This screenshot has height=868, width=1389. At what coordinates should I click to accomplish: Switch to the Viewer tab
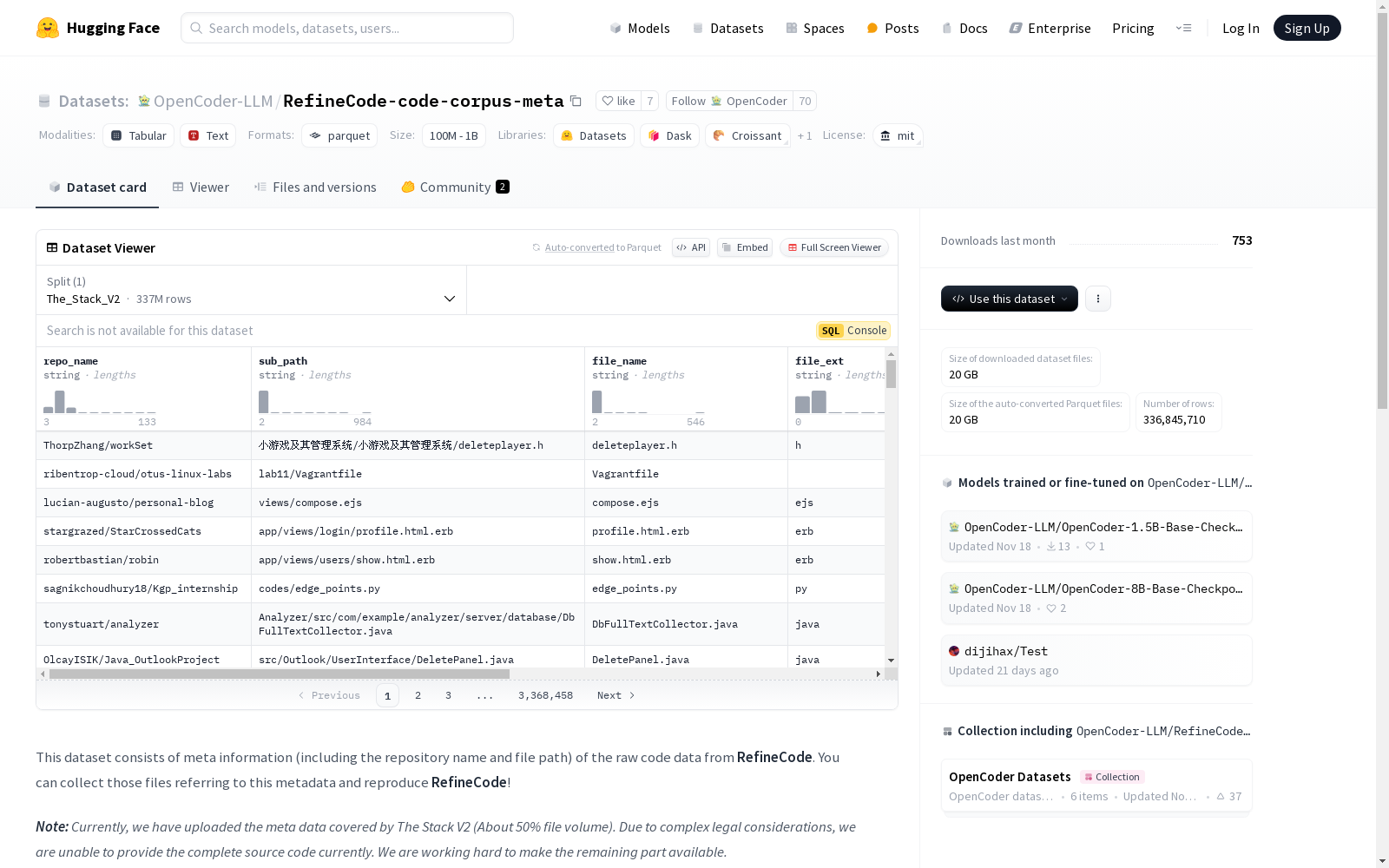pyautogui.click(x=201, y=187)
